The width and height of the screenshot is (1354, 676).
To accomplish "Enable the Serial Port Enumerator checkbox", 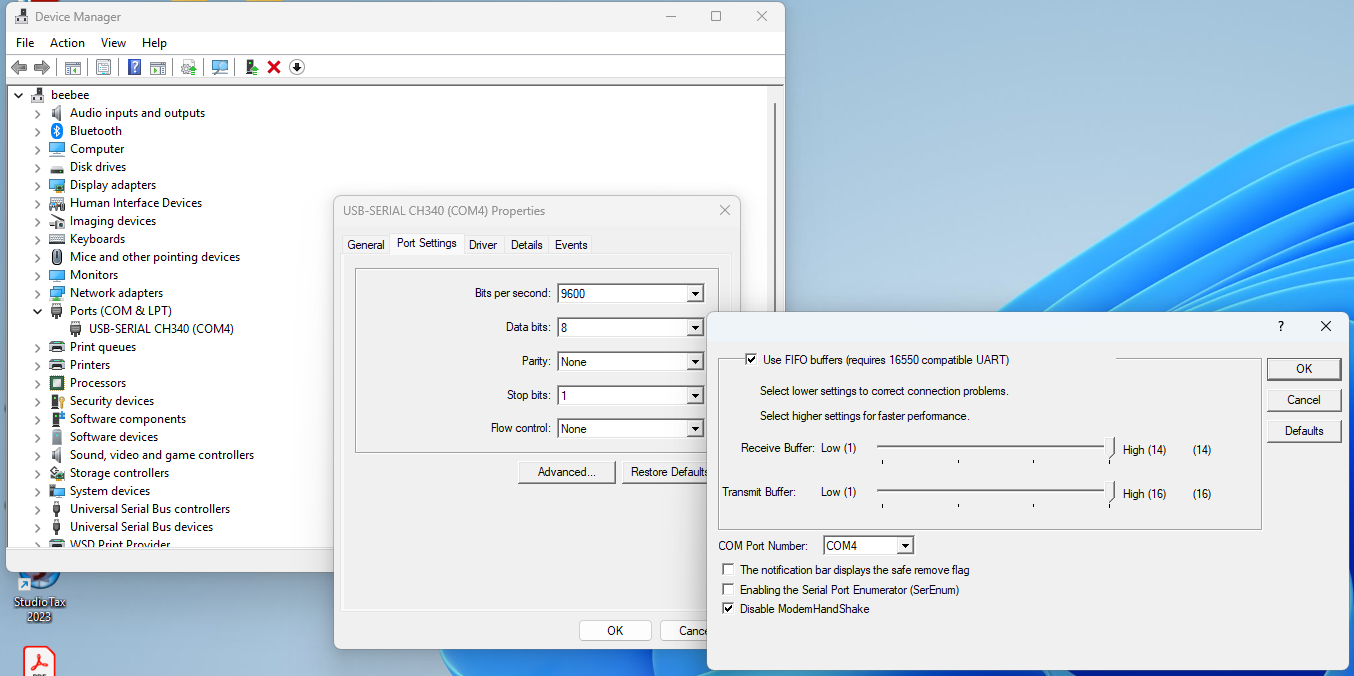I will pyautogui.click(x=729, y=590).
